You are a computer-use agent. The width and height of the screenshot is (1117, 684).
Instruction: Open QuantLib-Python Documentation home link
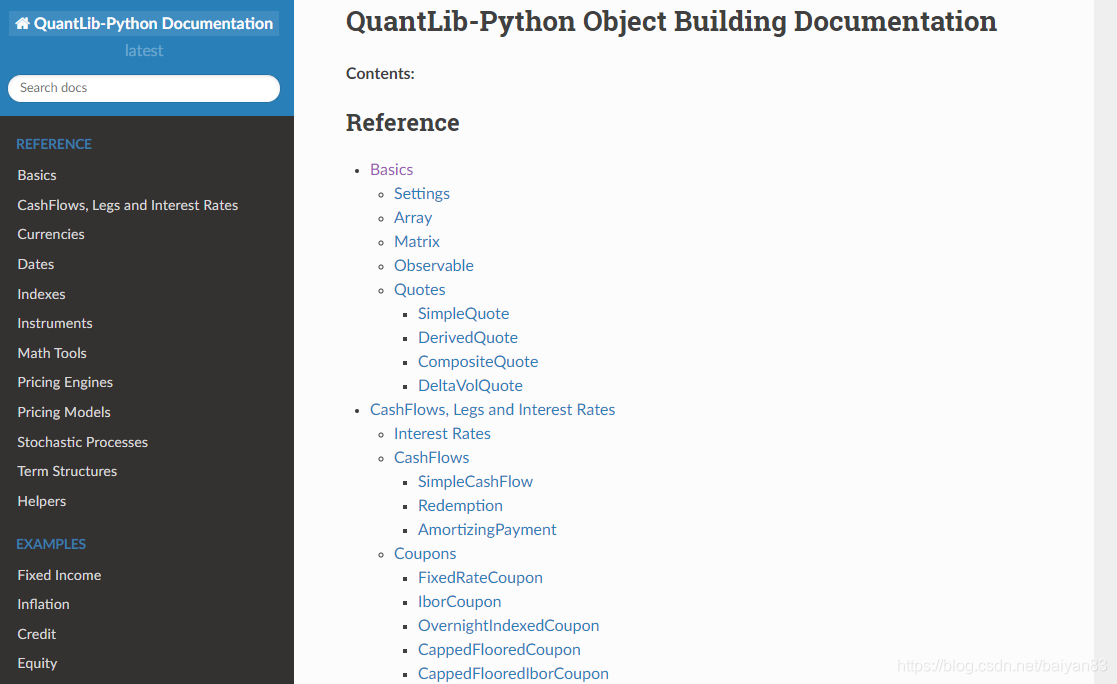pos(144,24)
